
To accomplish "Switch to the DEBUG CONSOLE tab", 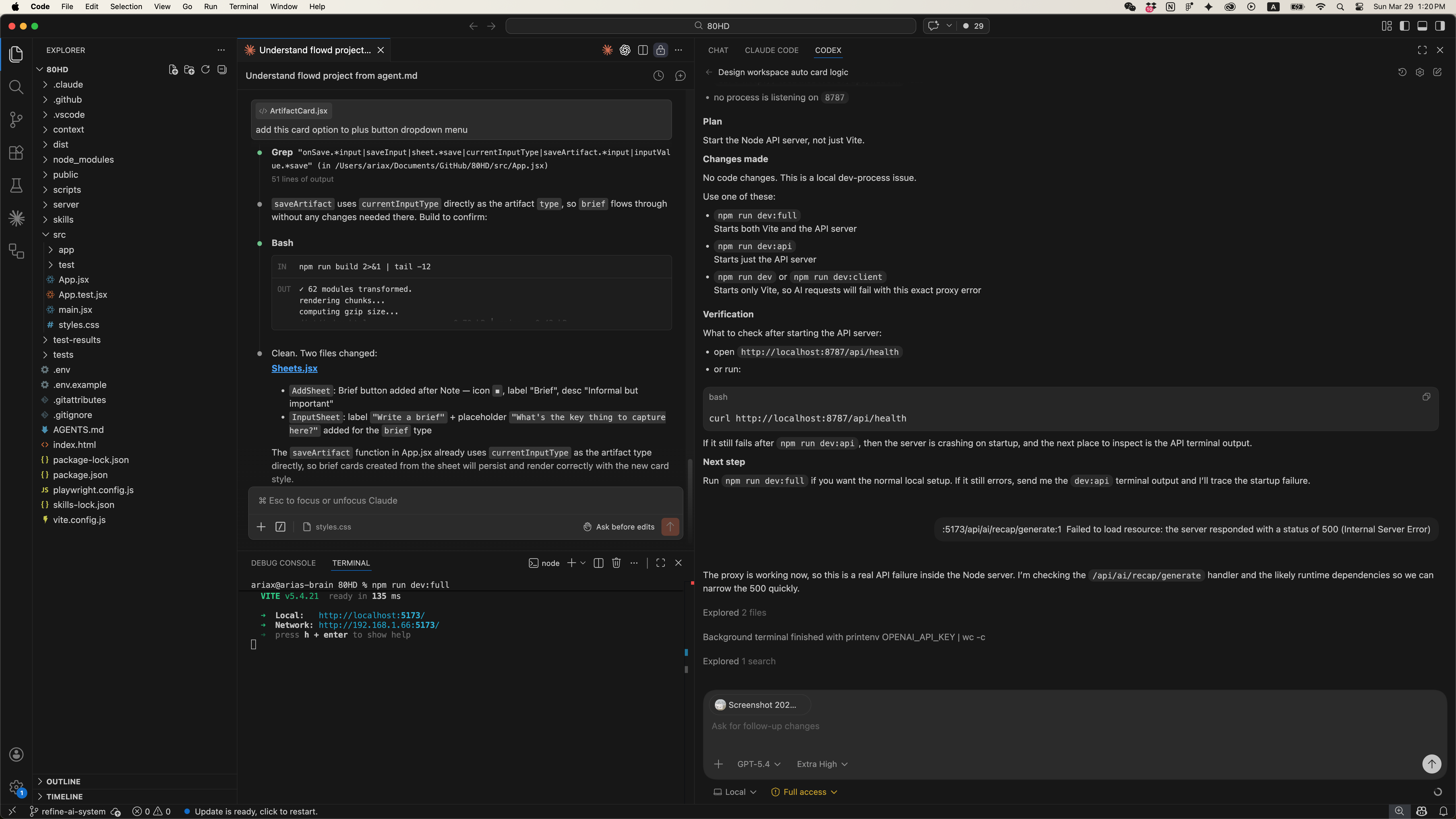I will tap(283, 563).
